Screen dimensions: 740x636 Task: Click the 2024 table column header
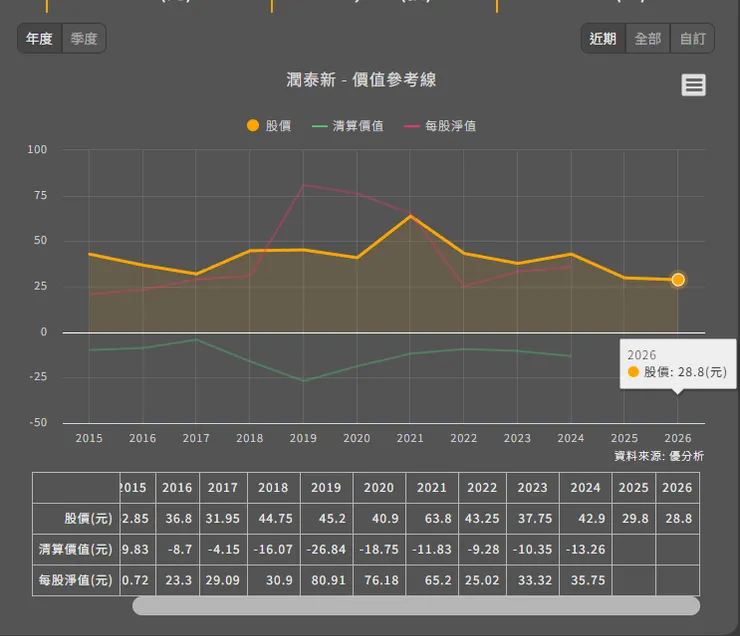(586, 487)
